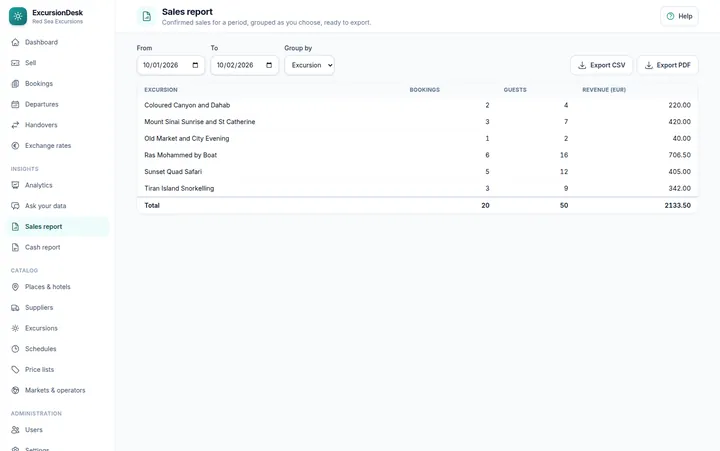
Task: Click the Sales report header page icon
Action: click(146, 17)
